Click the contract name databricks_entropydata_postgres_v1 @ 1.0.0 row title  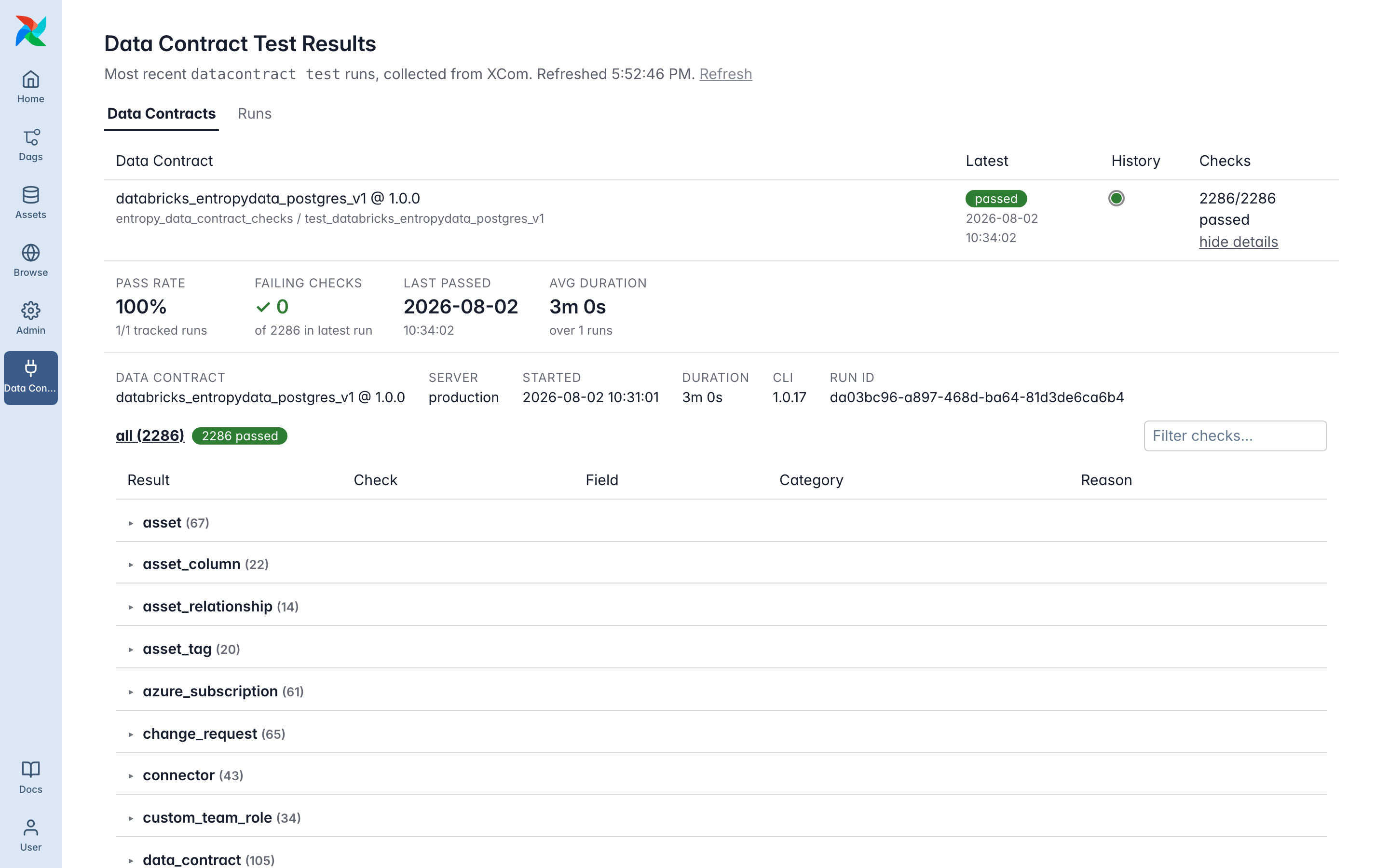click(x=268, y=198)
